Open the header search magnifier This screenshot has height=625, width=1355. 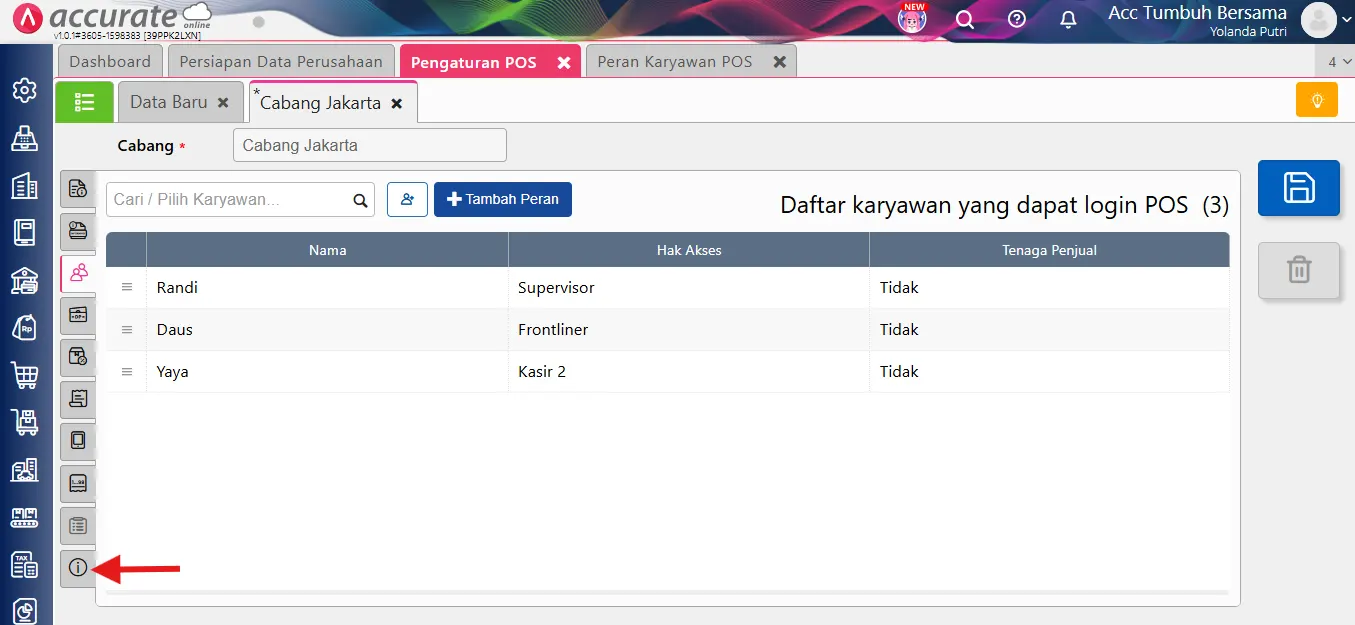[x=965, y=19]
